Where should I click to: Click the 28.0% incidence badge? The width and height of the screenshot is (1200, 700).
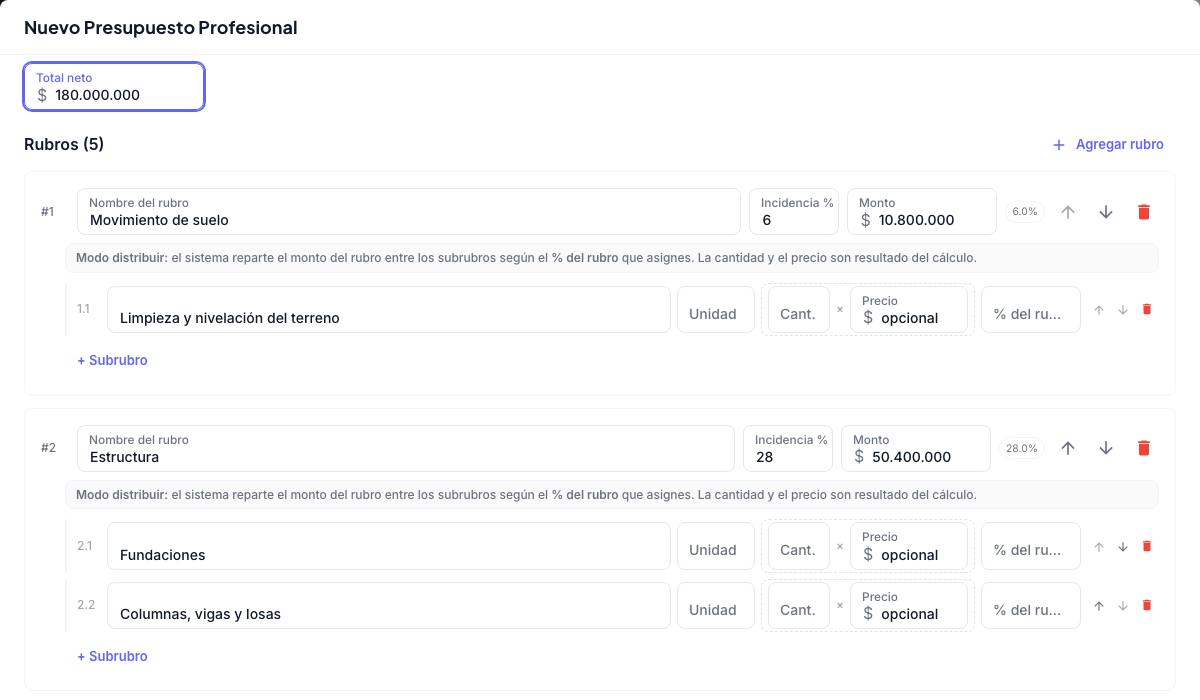(x=1022, y=448)
